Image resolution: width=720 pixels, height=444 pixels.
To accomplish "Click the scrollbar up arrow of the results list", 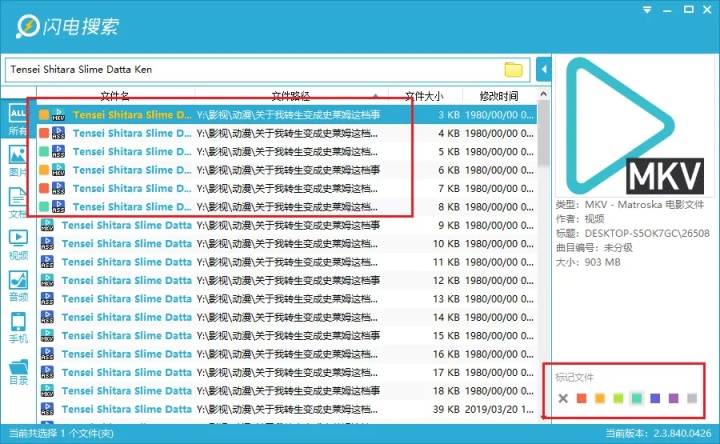I will [544, 95].
